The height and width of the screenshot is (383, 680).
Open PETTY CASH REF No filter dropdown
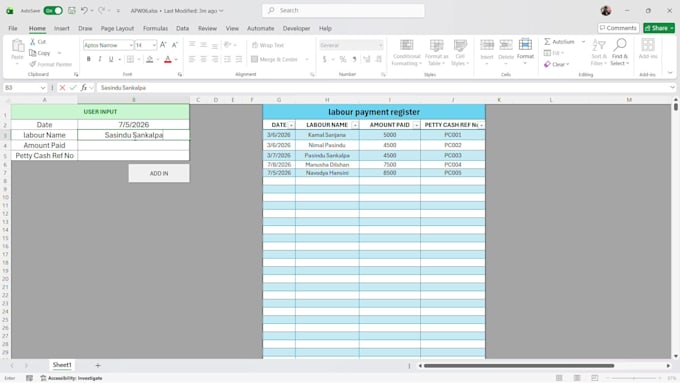tap(481, 125)
